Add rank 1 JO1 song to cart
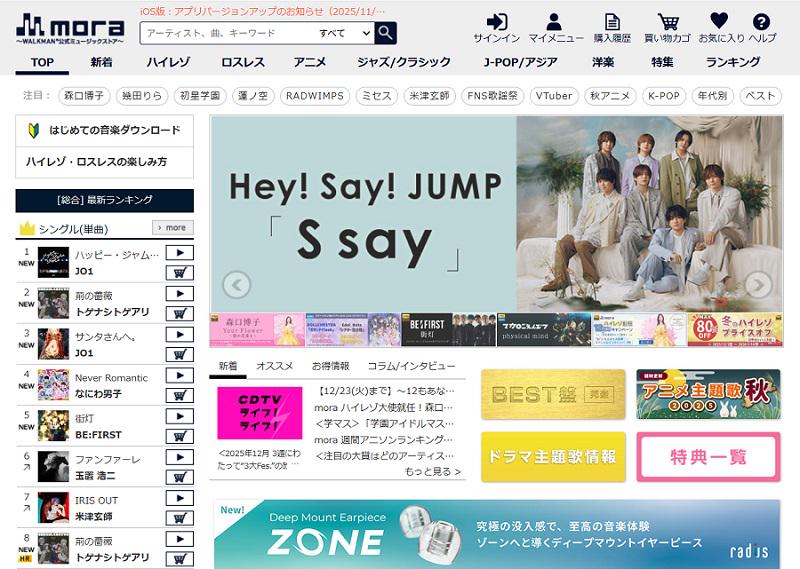This screenshot has width=800, height=569. click(x=180, y=273)
